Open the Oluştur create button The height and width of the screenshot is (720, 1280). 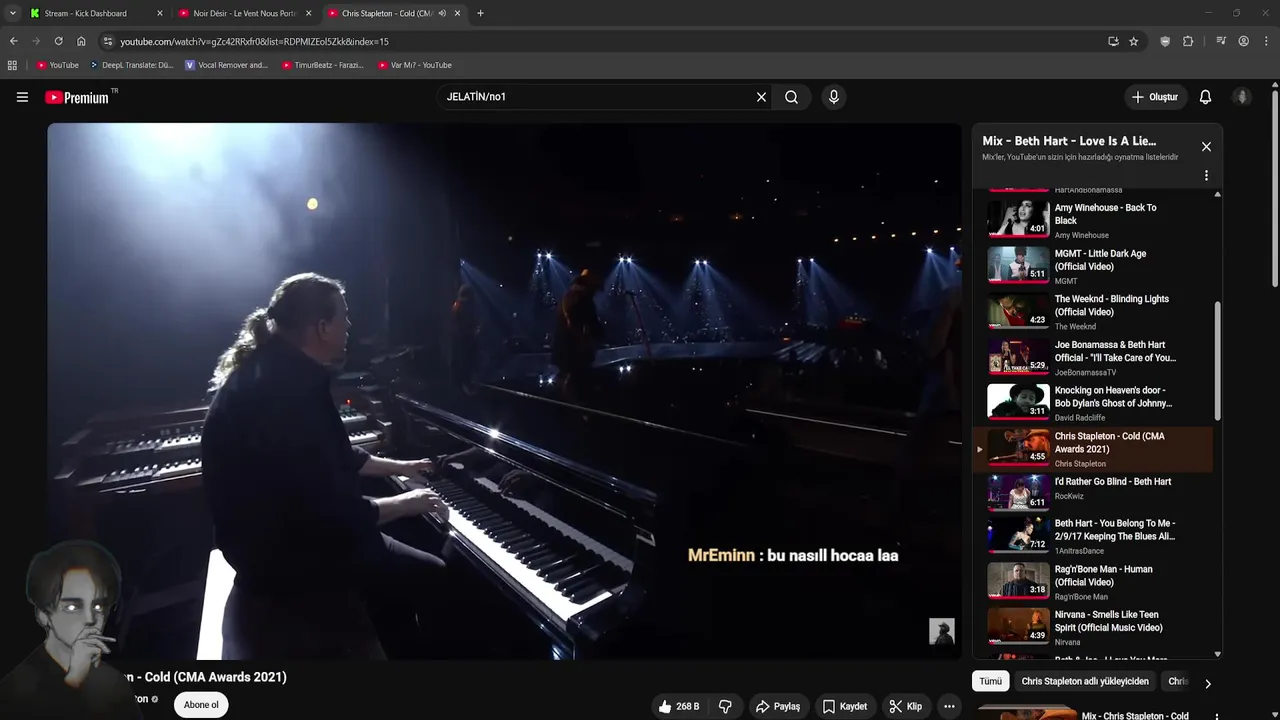1154,97
